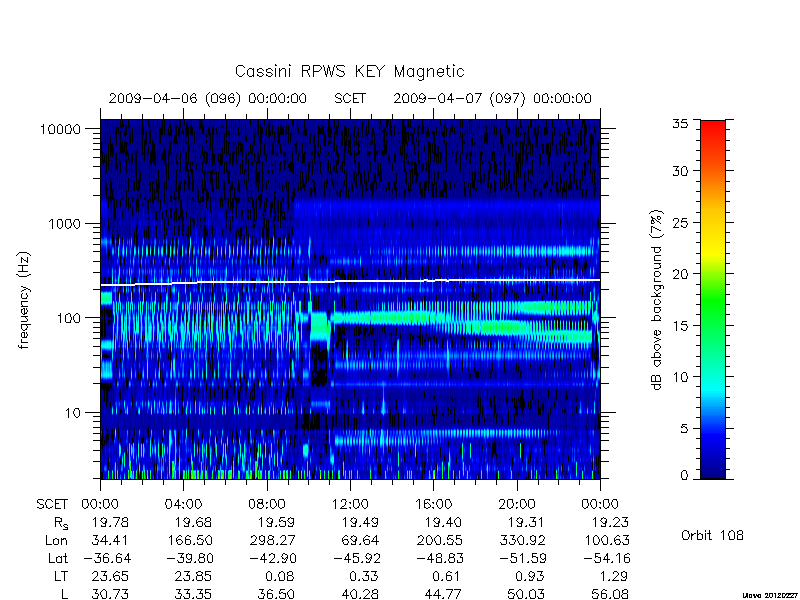Click the Lat row label

58,559
